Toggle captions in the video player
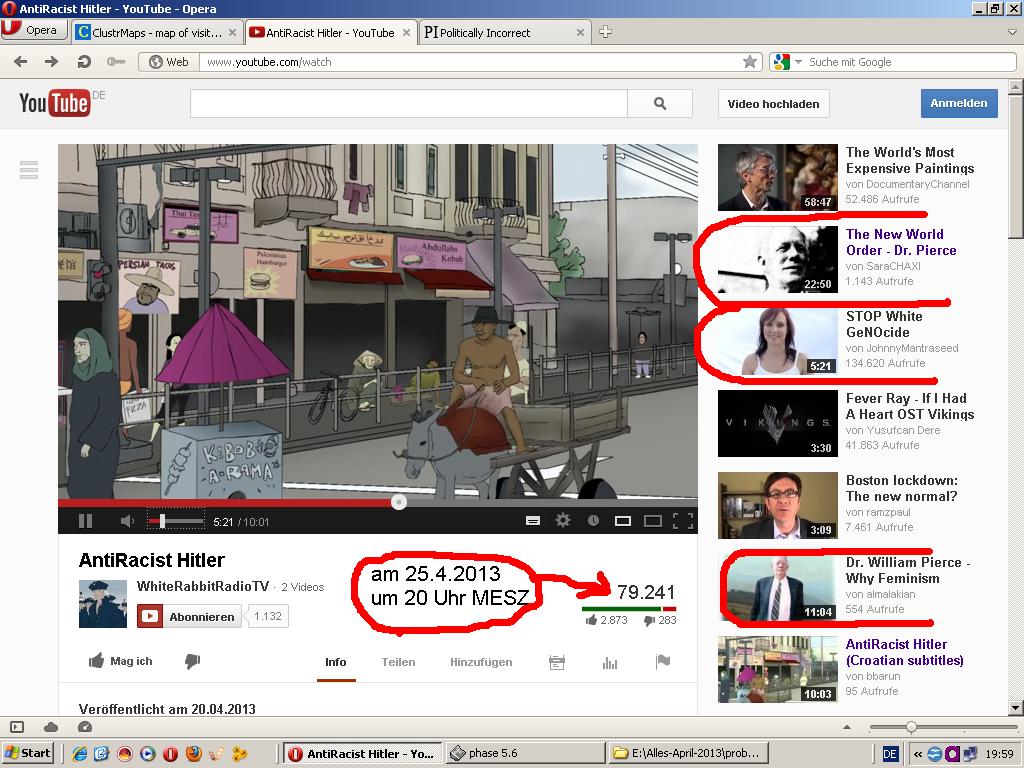The width and height of the screenshot is (1024, 768). [533, 520]
